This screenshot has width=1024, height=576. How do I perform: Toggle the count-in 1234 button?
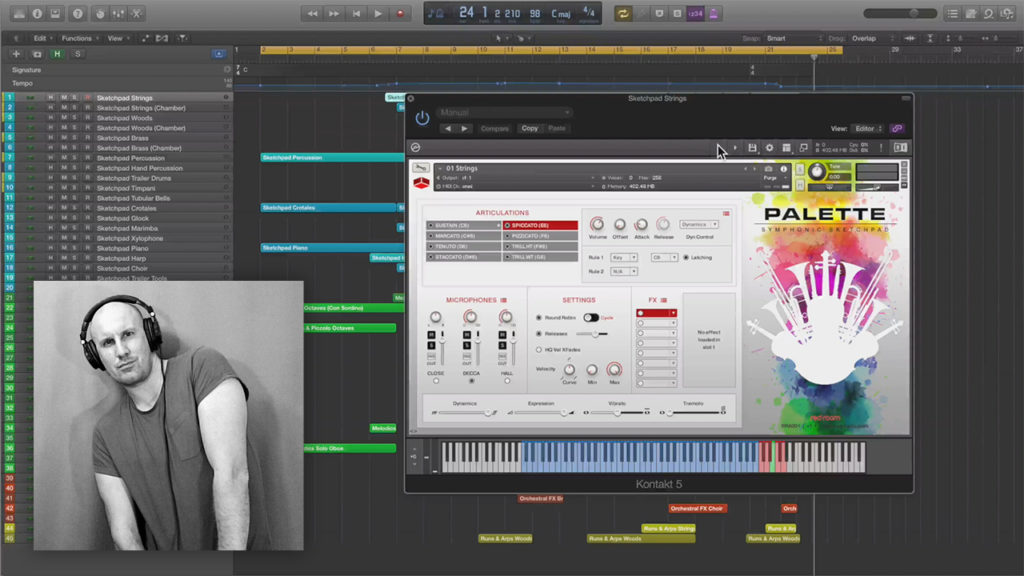[x=696, y=14]
